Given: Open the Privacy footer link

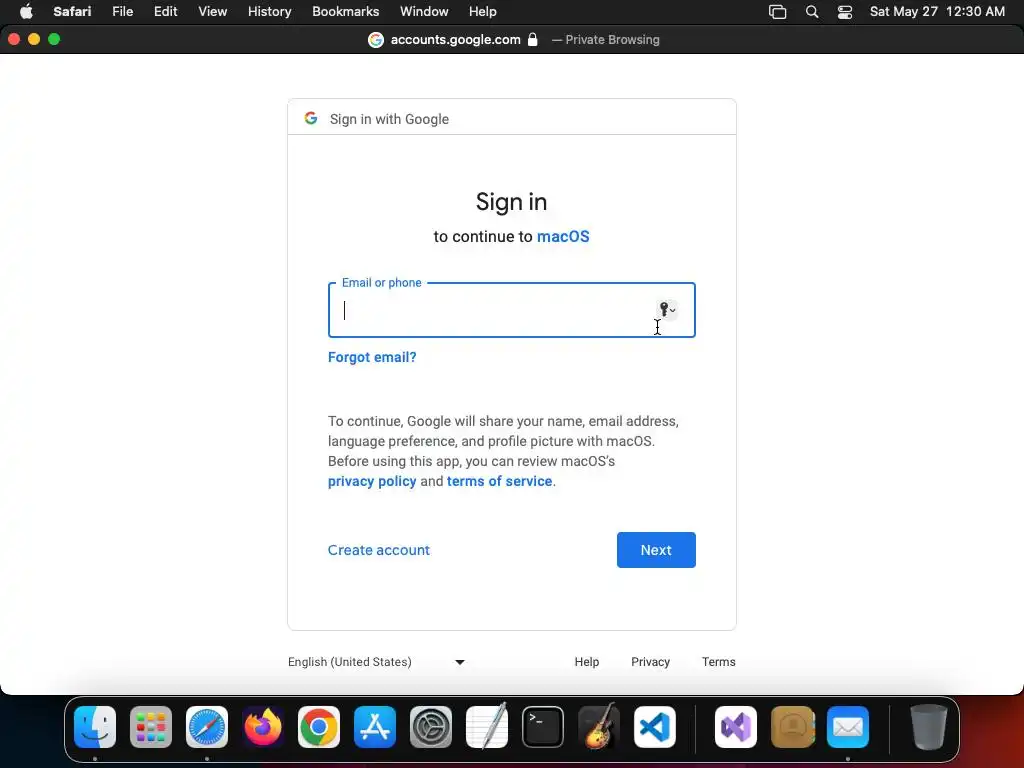Looking at the screenshot, I should [x=650, y=662].
